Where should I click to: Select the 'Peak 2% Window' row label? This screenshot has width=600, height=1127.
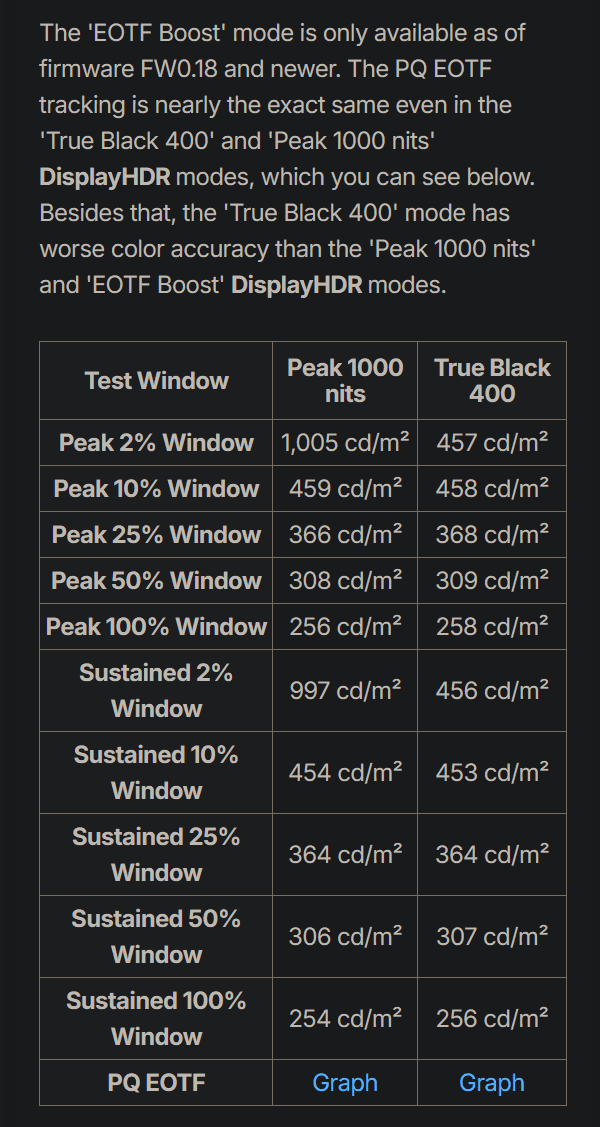click(156, 443)
